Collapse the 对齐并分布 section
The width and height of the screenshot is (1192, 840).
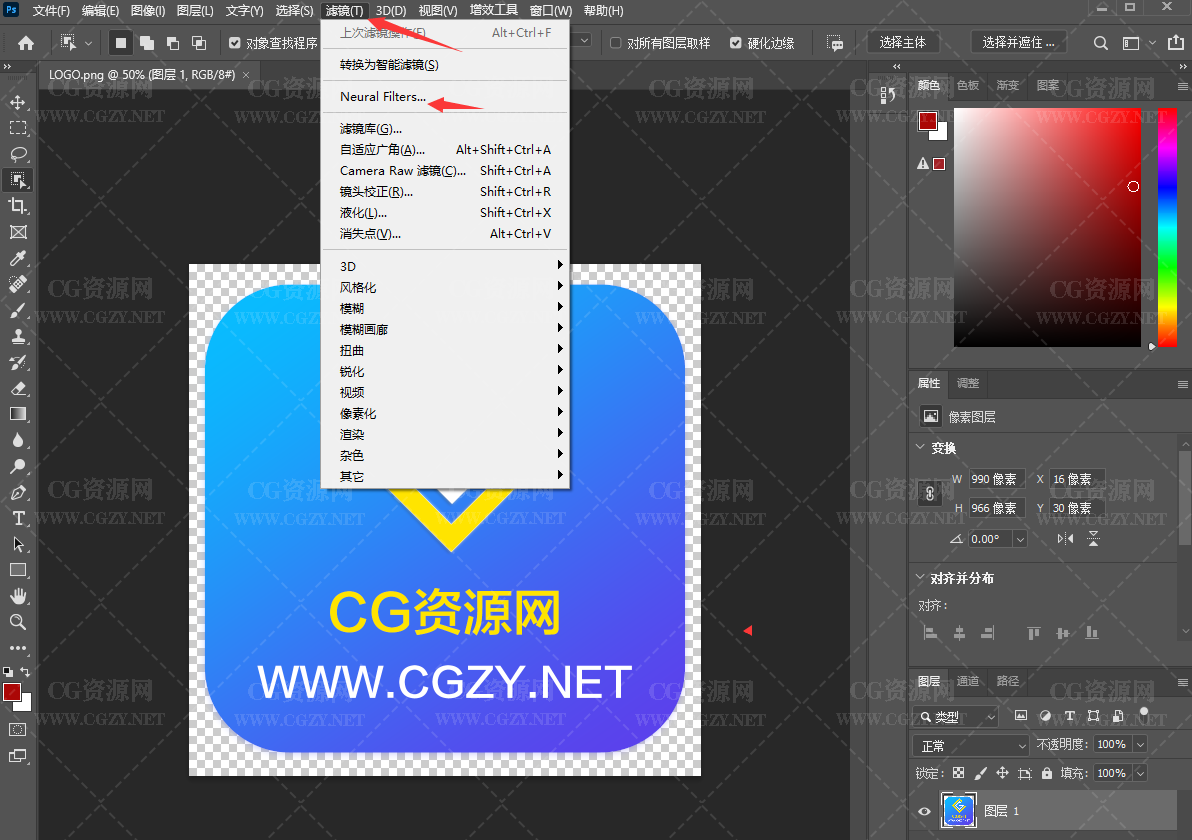pyautogui.click(x=920, y=577)
